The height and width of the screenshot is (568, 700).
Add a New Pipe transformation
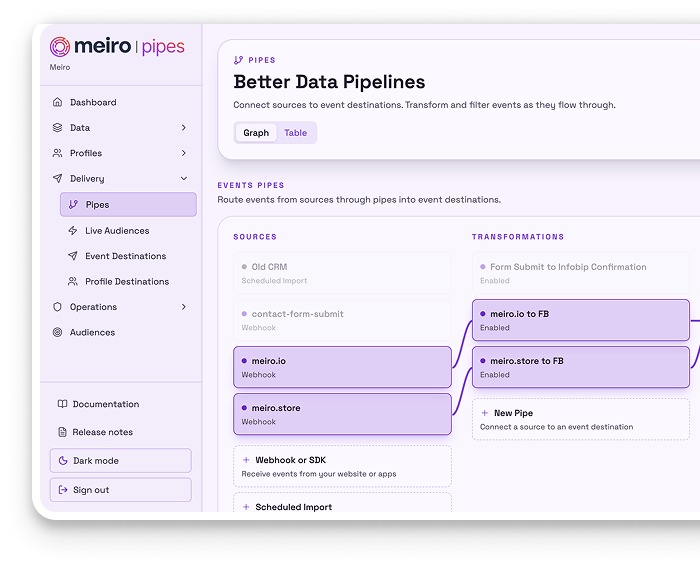coord(580,419)
